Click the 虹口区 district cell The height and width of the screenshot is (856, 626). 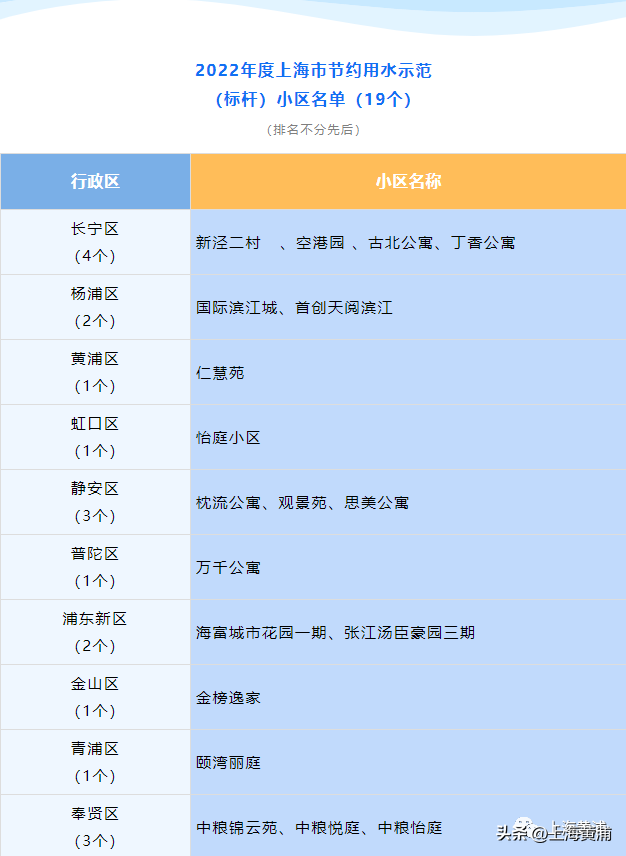point(95,437)
